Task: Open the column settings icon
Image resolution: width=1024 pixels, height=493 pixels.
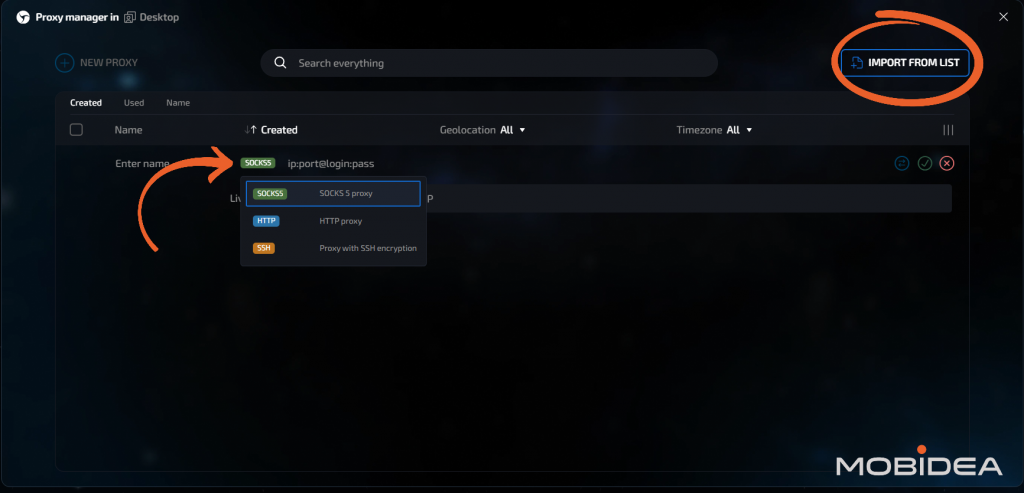Action: [948, 130]
